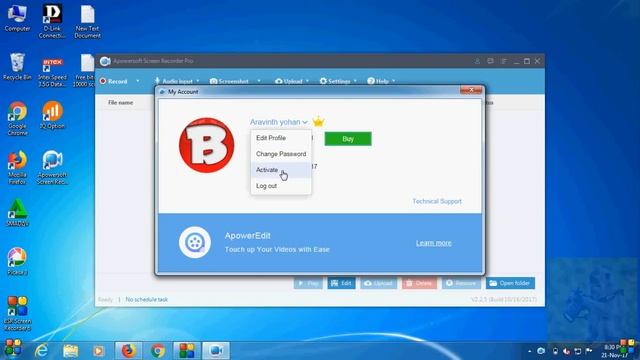Image resolution: width=640 pixels, height=360 pixels.
Task: Click the network tray icon
Action: click(x=578, y=351)
